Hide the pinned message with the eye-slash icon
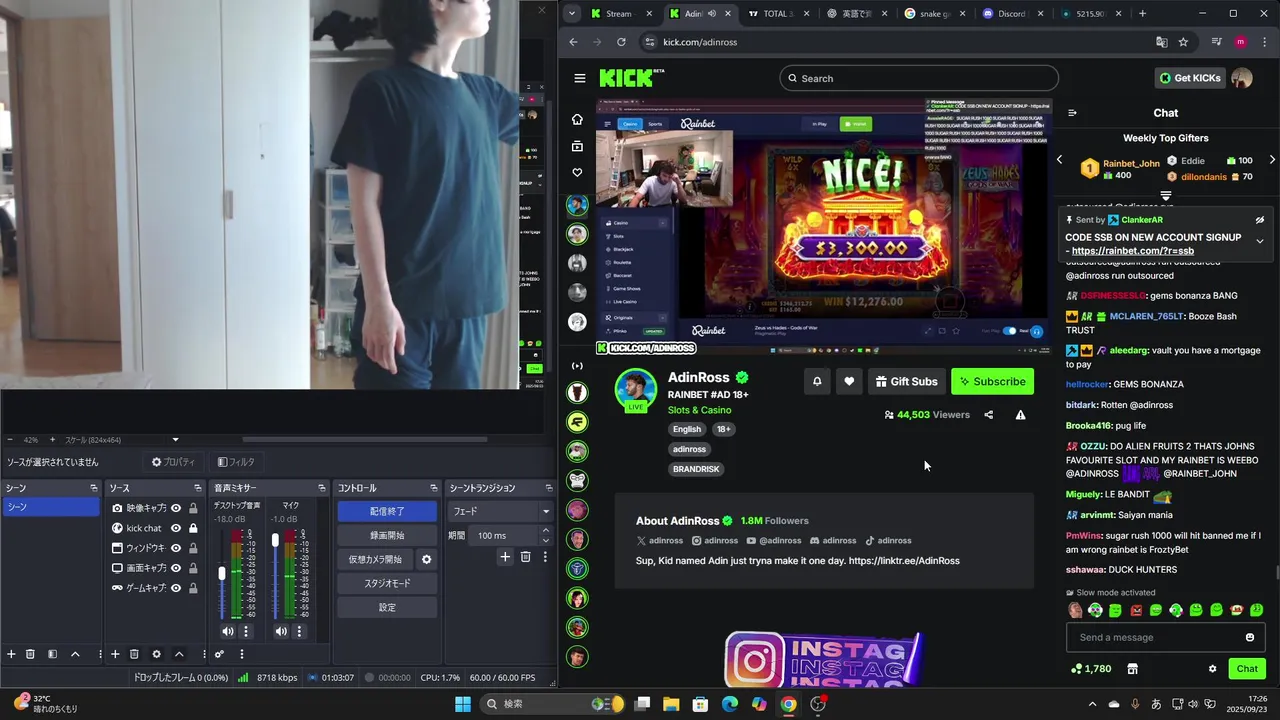 (1260, 220)
